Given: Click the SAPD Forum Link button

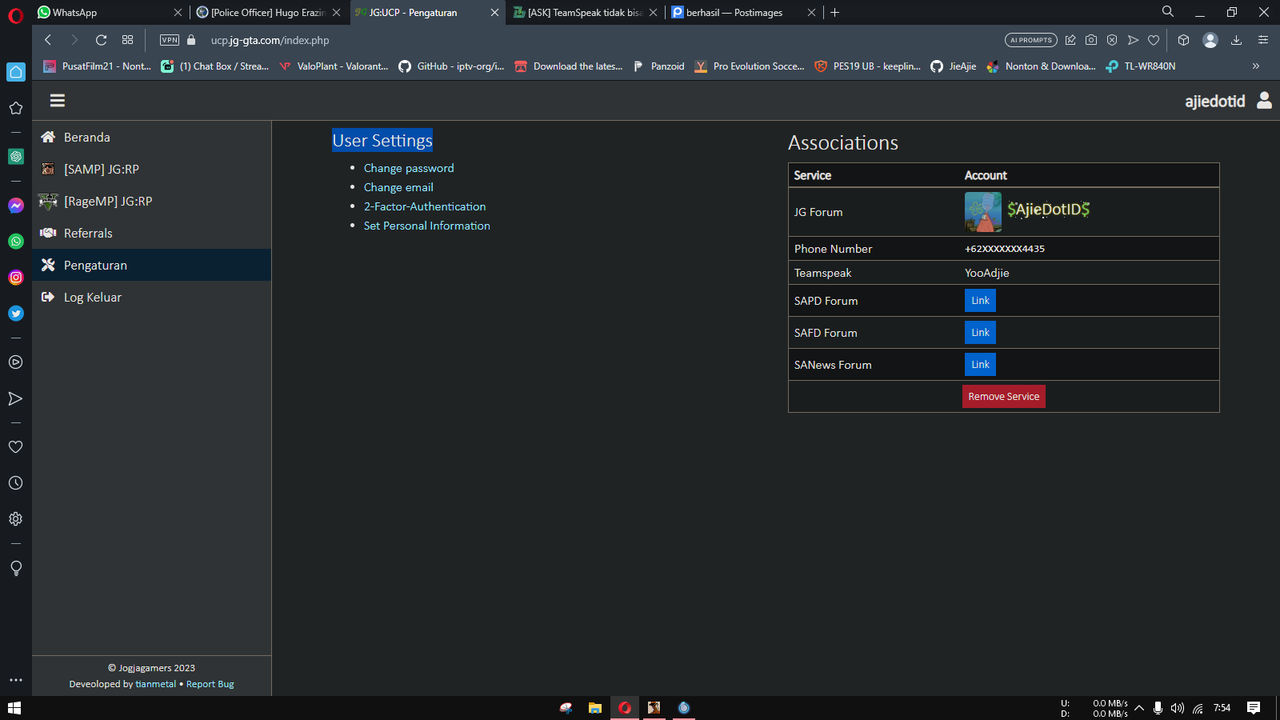Looking at the screenshot, I should click(x=980, y=300).
